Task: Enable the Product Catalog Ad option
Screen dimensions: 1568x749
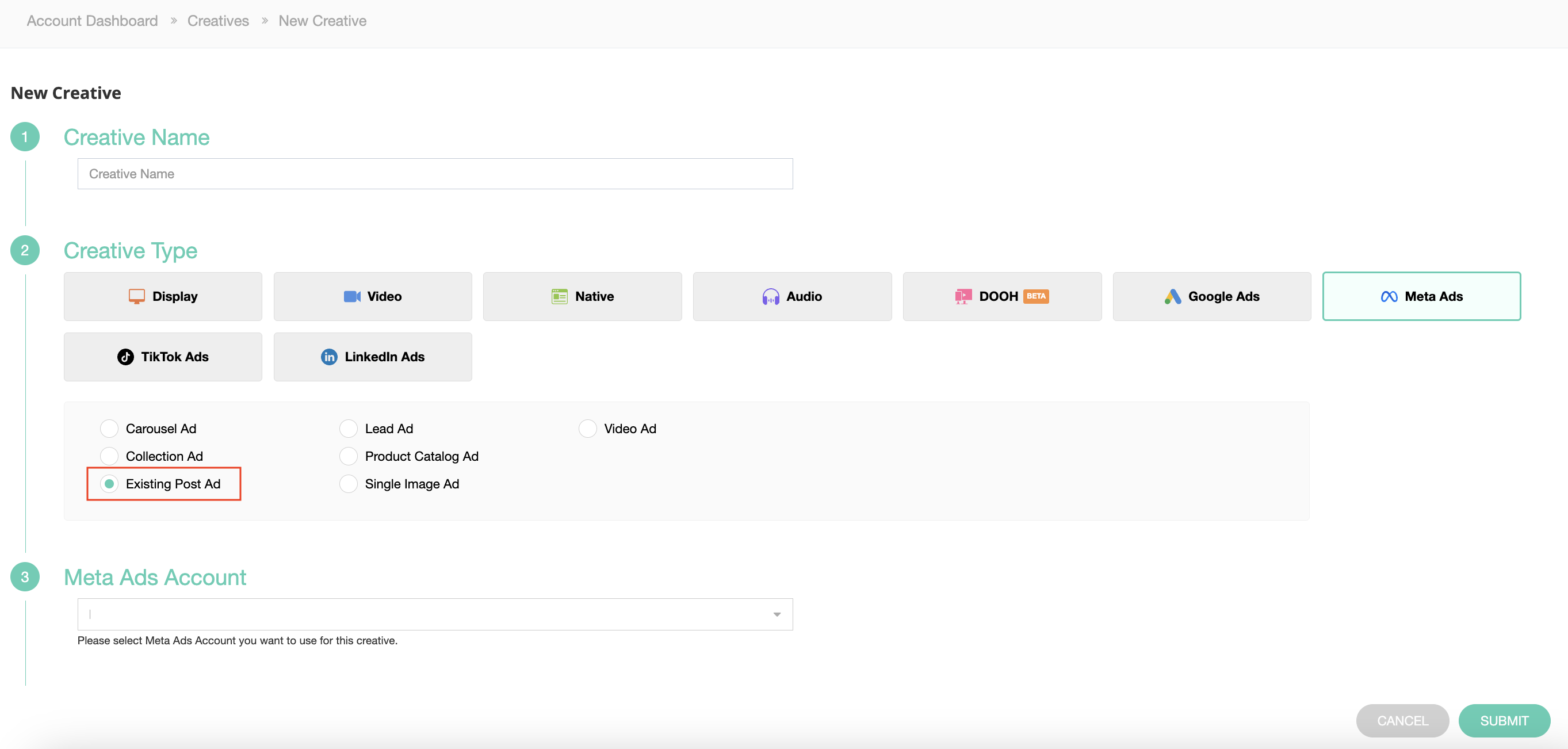Action: coord(348,456)
